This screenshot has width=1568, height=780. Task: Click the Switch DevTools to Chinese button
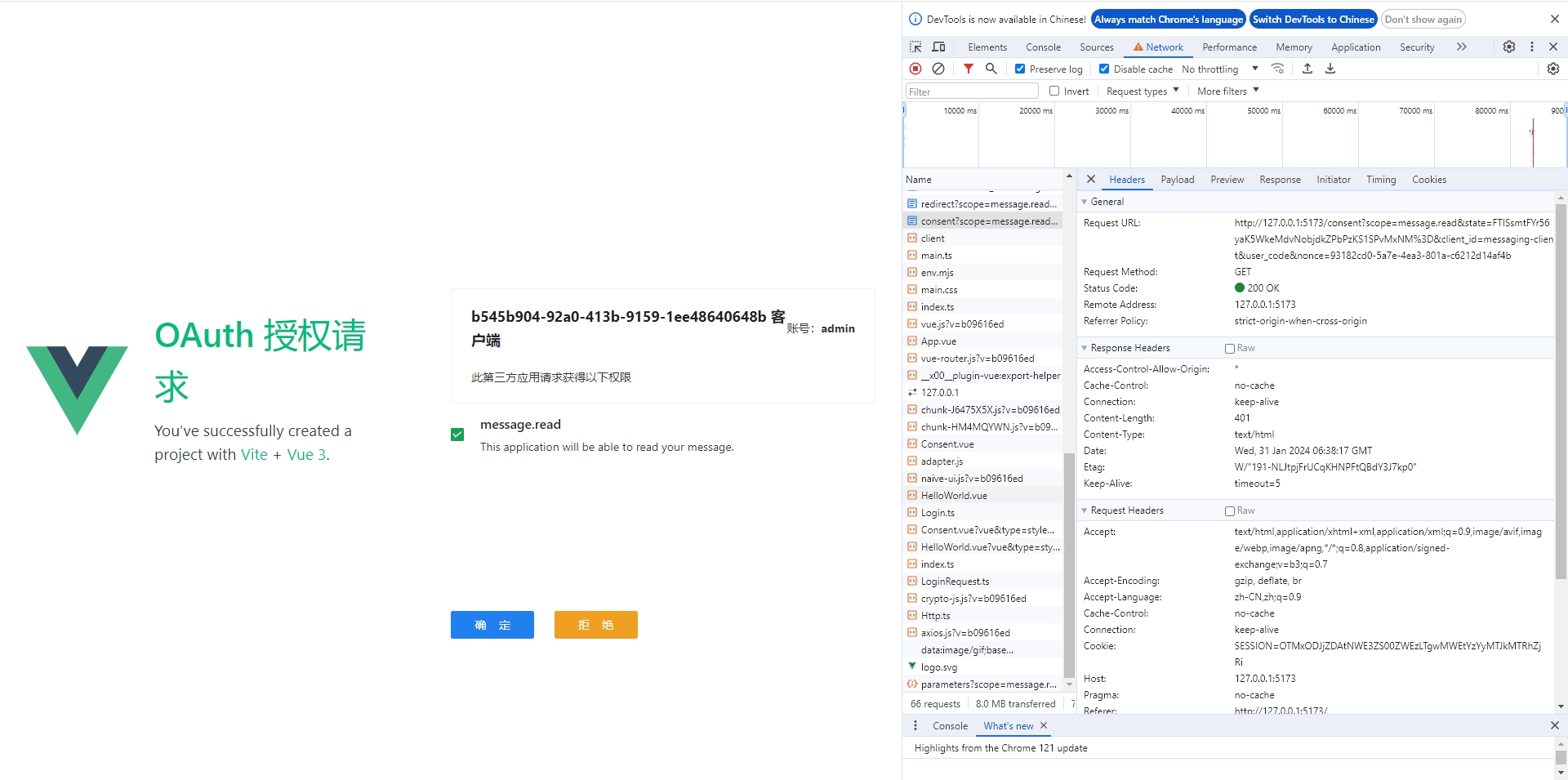click(x=1313, y=20)
